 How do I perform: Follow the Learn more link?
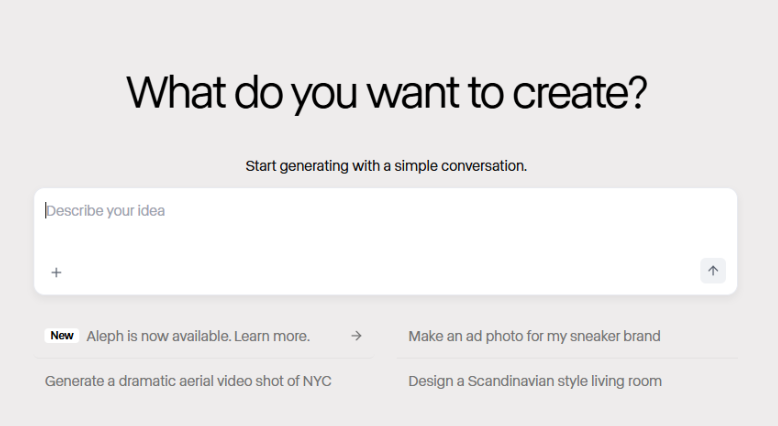(x=272, y=336)
